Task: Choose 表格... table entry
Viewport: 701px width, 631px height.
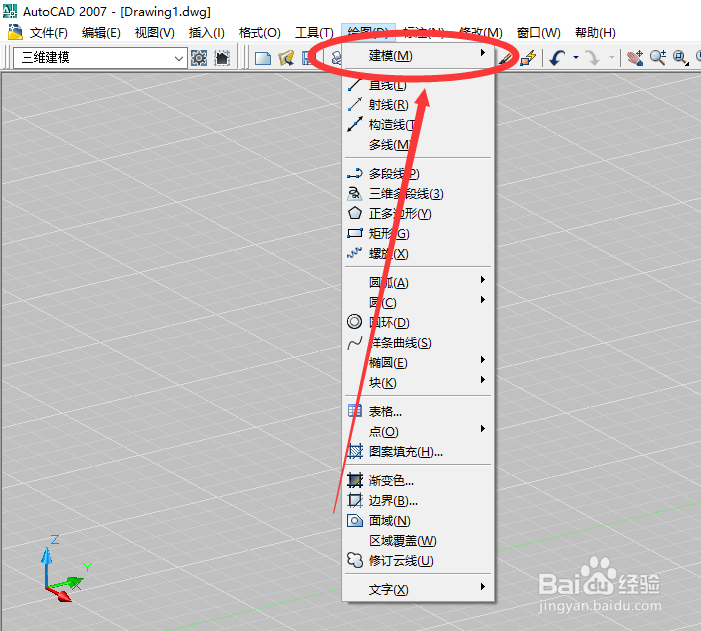Action: coord(418,411)
